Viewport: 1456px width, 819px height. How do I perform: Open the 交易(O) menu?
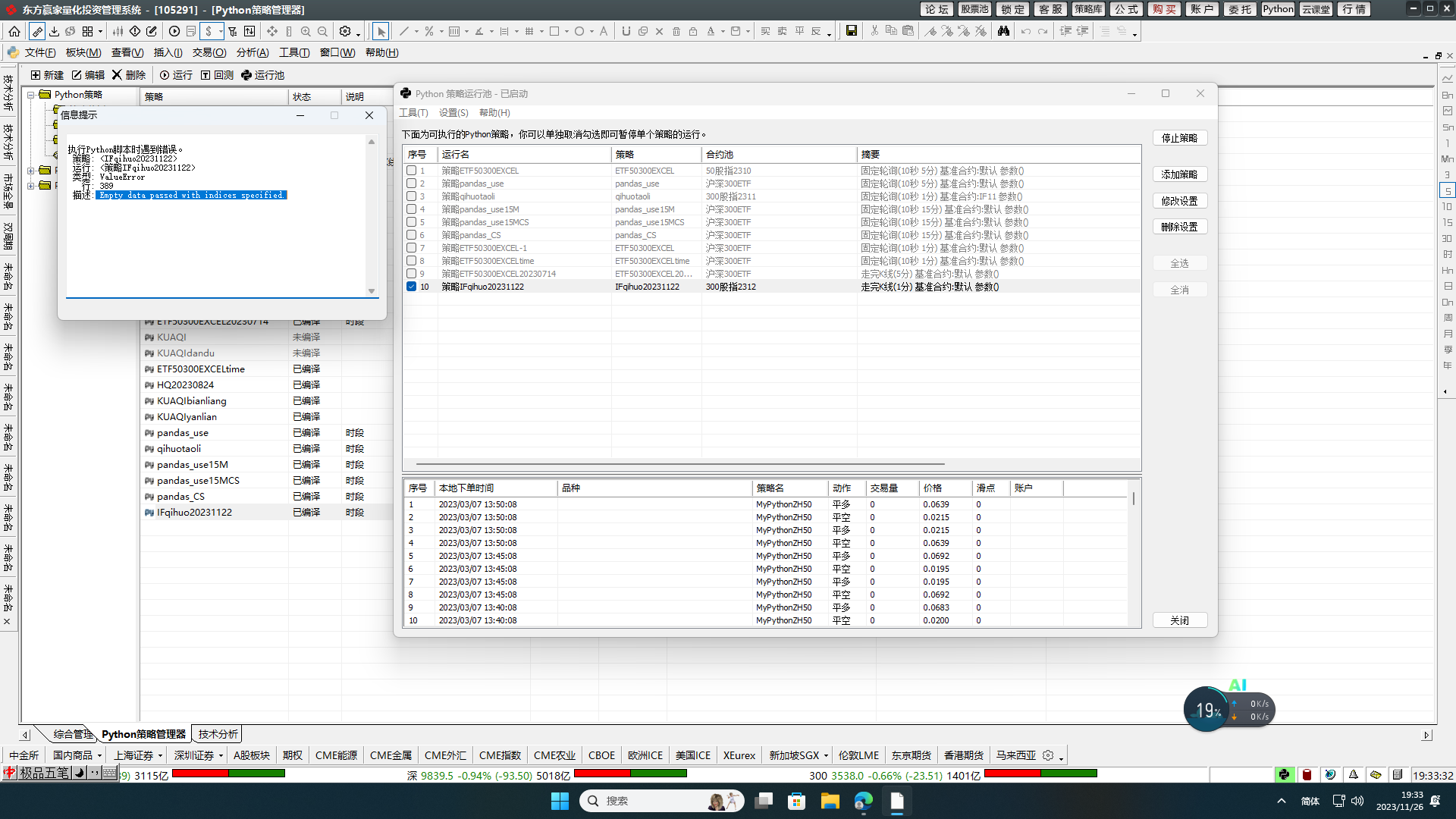(x=209, y=52)
